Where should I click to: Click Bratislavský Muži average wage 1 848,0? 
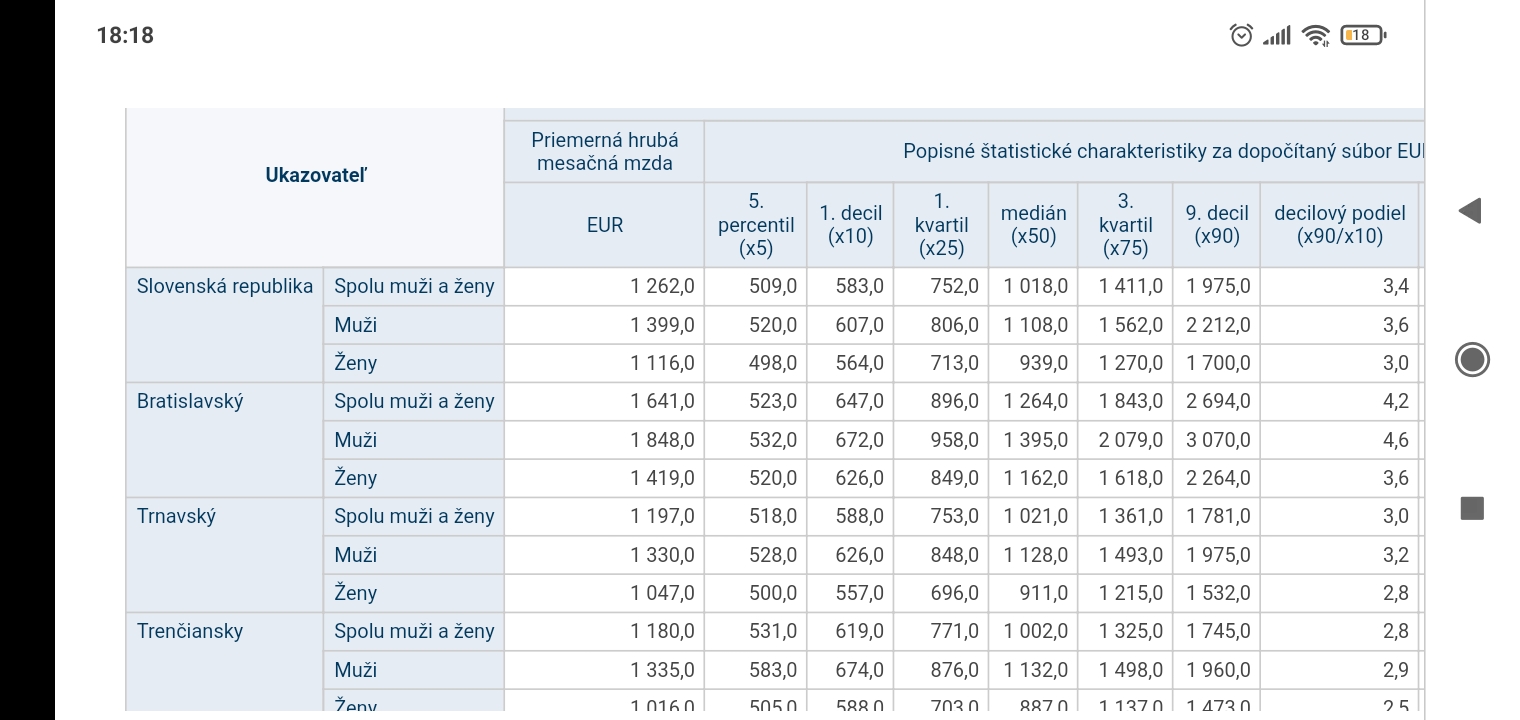tap(662, 440)
